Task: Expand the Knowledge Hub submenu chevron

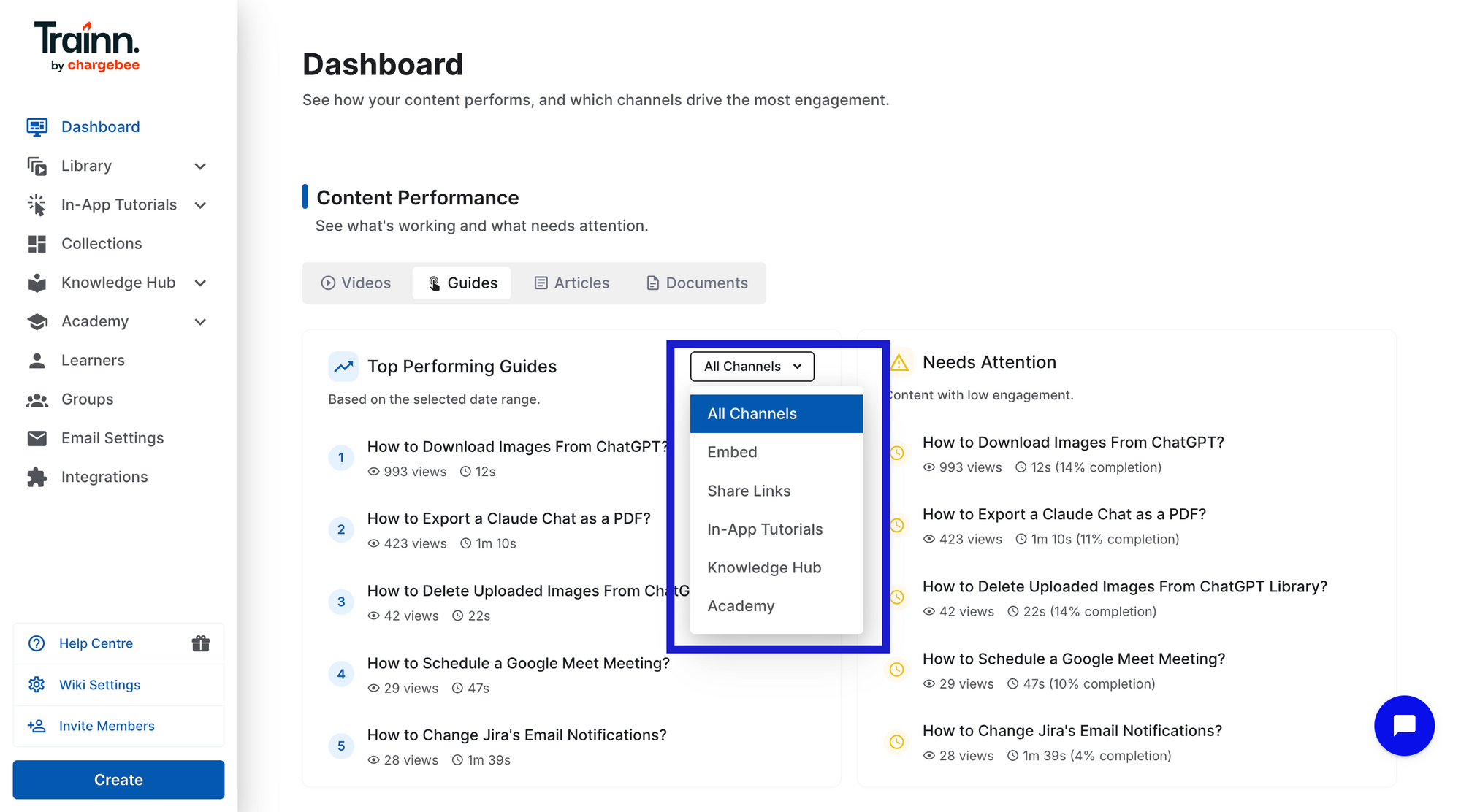Action: click(x=200, y=283)
